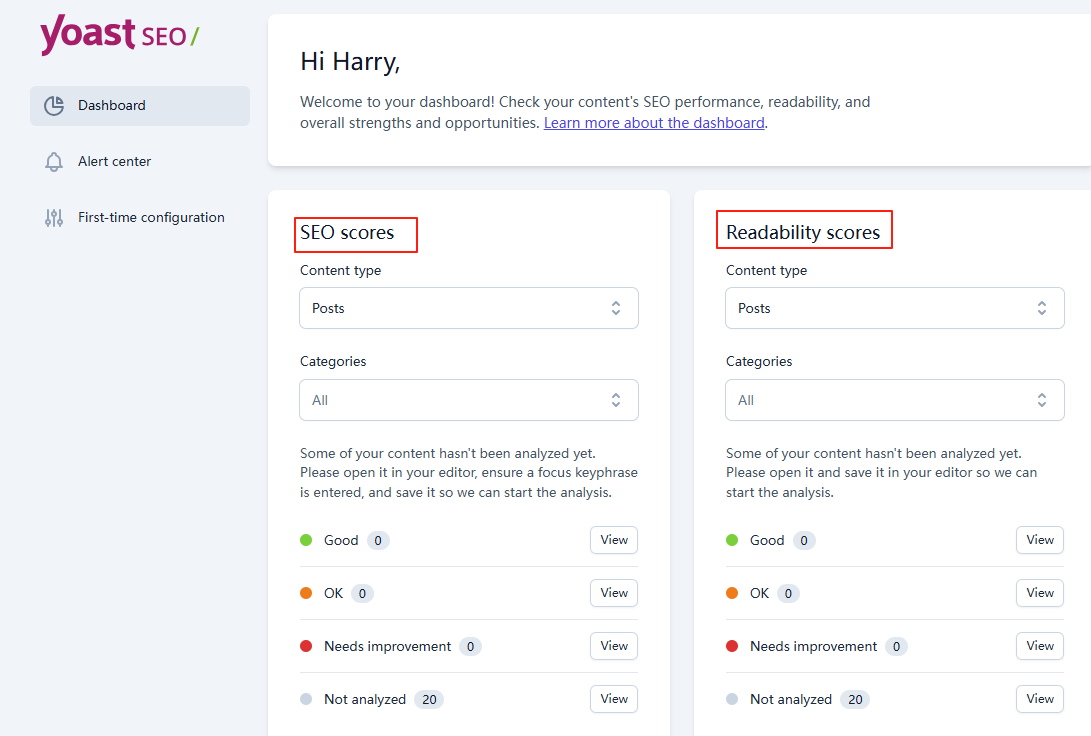The height and width of the screenshot is (736, 1091).
Task: View posts with OK readability score
Action: [1039, 593]
